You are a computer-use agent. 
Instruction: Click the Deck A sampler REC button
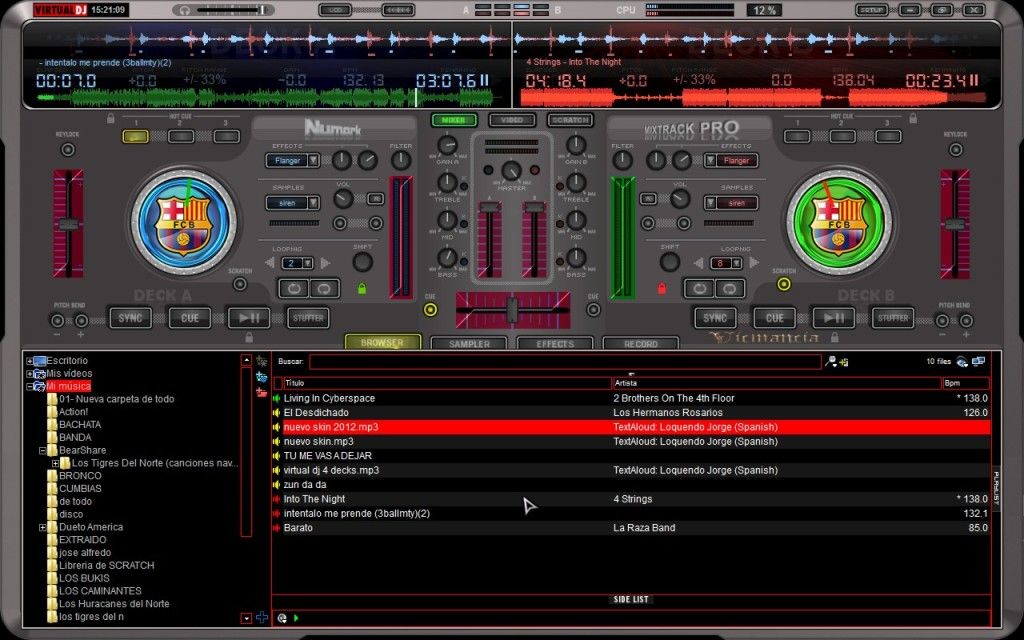click(376, 199)
